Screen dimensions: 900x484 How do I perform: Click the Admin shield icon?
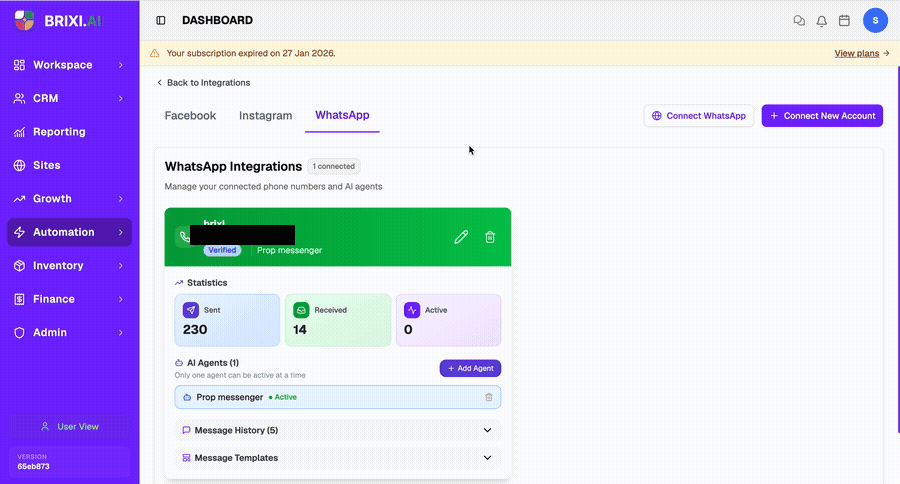tap(20, 332)
